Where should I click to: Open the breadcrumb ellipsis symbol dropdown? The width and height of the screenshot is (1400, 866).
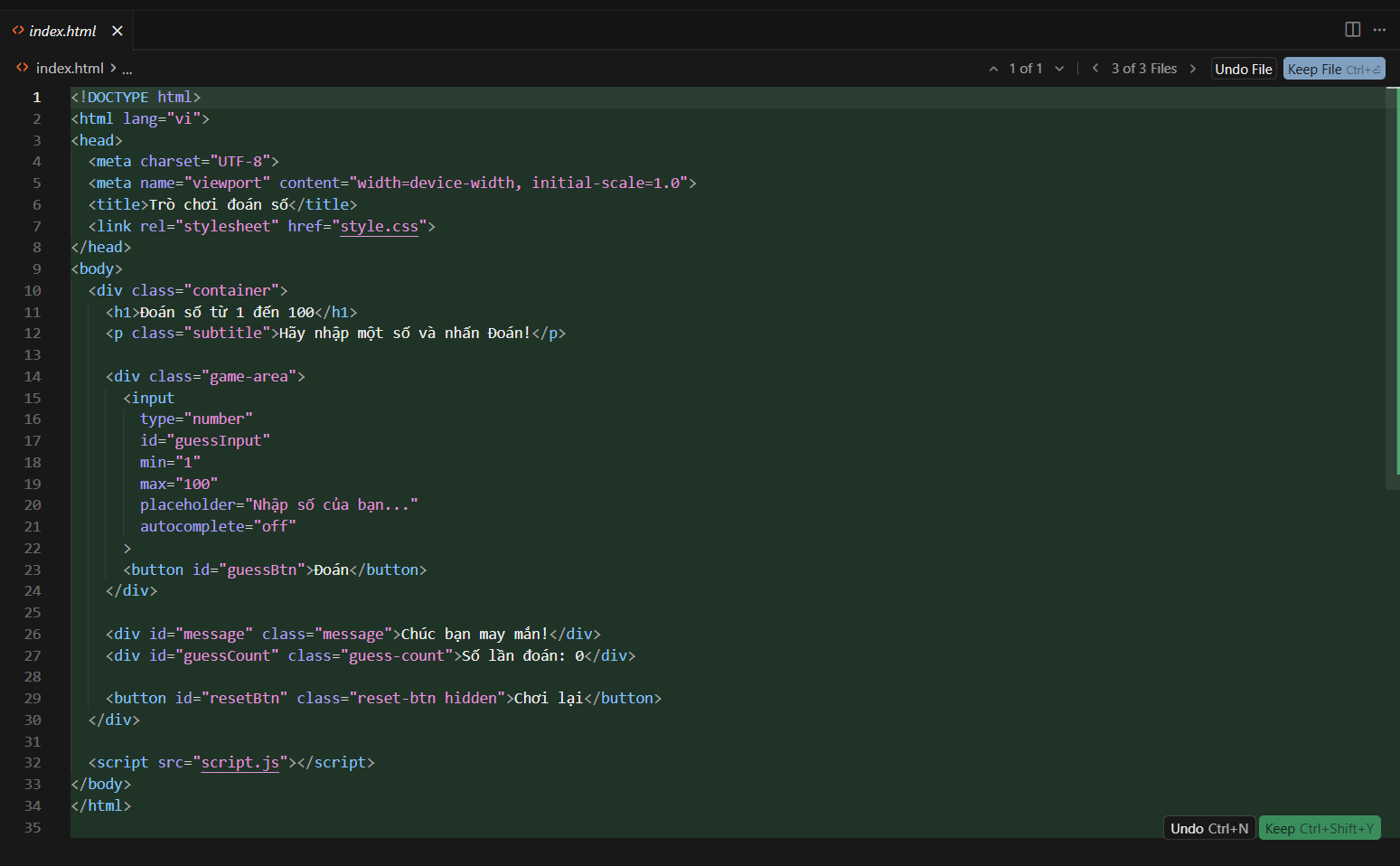click(x=127, y=69)
